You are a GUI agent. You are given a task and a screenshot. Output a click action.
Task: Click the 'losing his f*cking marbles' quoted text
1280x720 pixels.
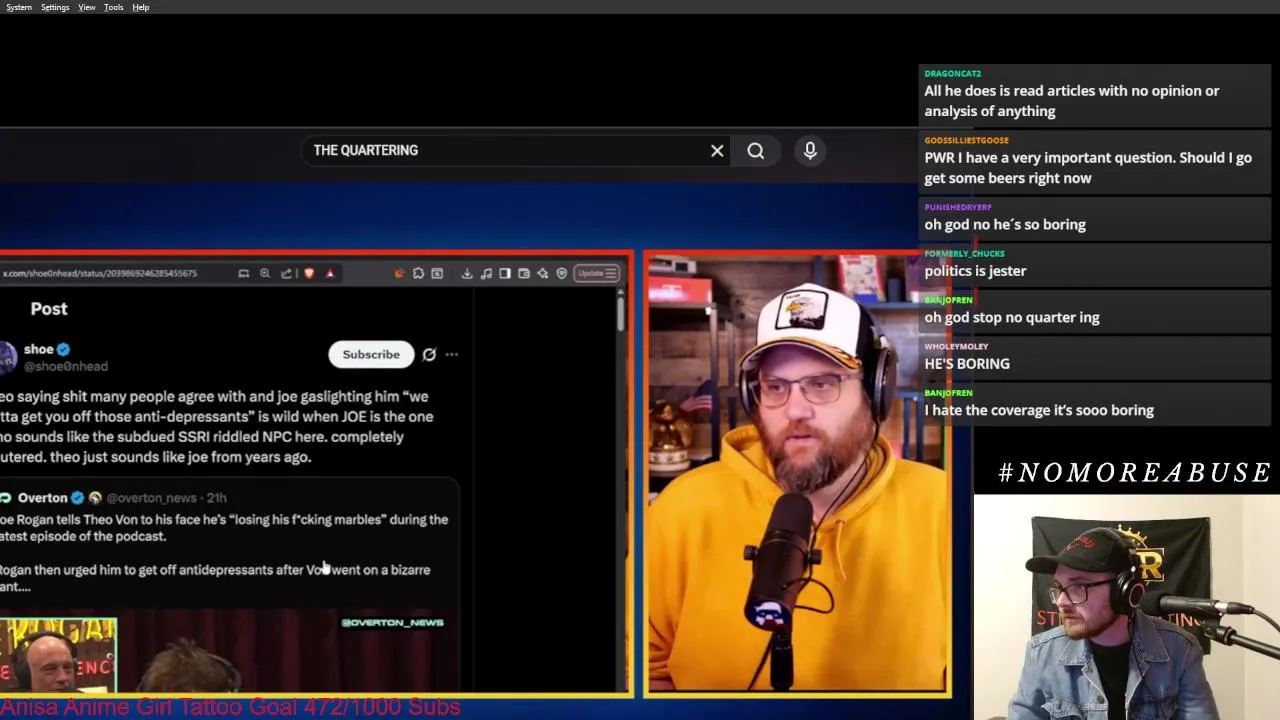click(x=224, y=528)
